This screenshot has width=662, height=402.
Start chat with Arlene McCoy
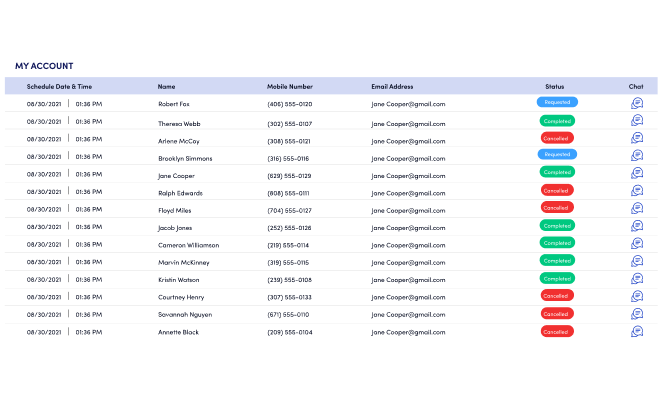637,138
